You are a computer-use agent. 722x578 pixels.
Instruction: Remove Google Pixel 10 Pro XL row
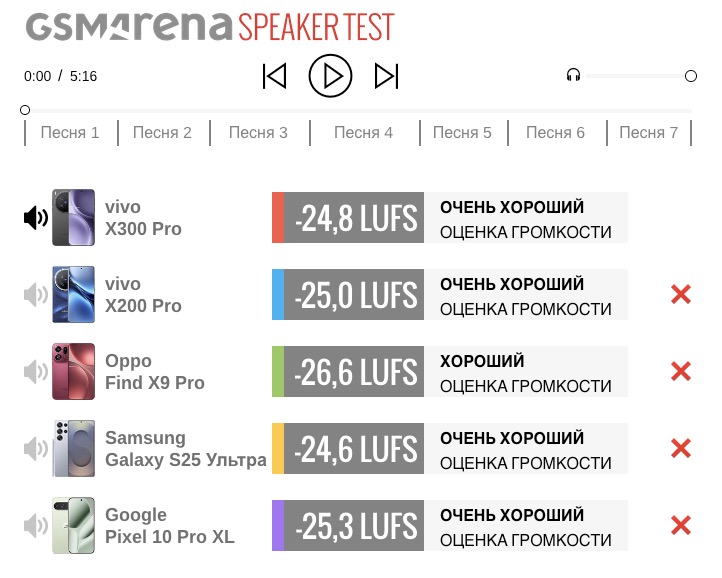(681, 525)
